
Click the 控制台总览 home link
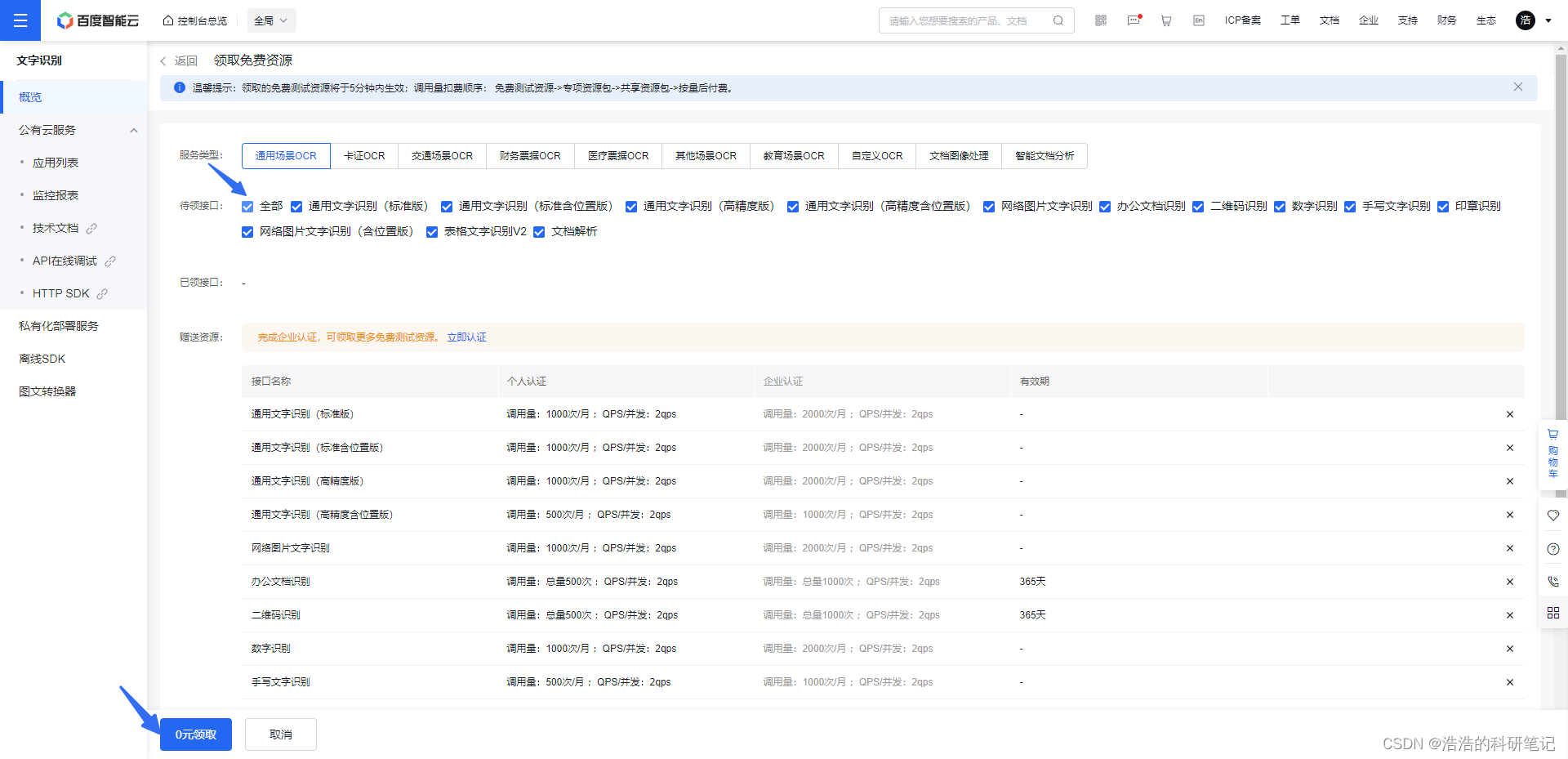click(x=195, y=20)
